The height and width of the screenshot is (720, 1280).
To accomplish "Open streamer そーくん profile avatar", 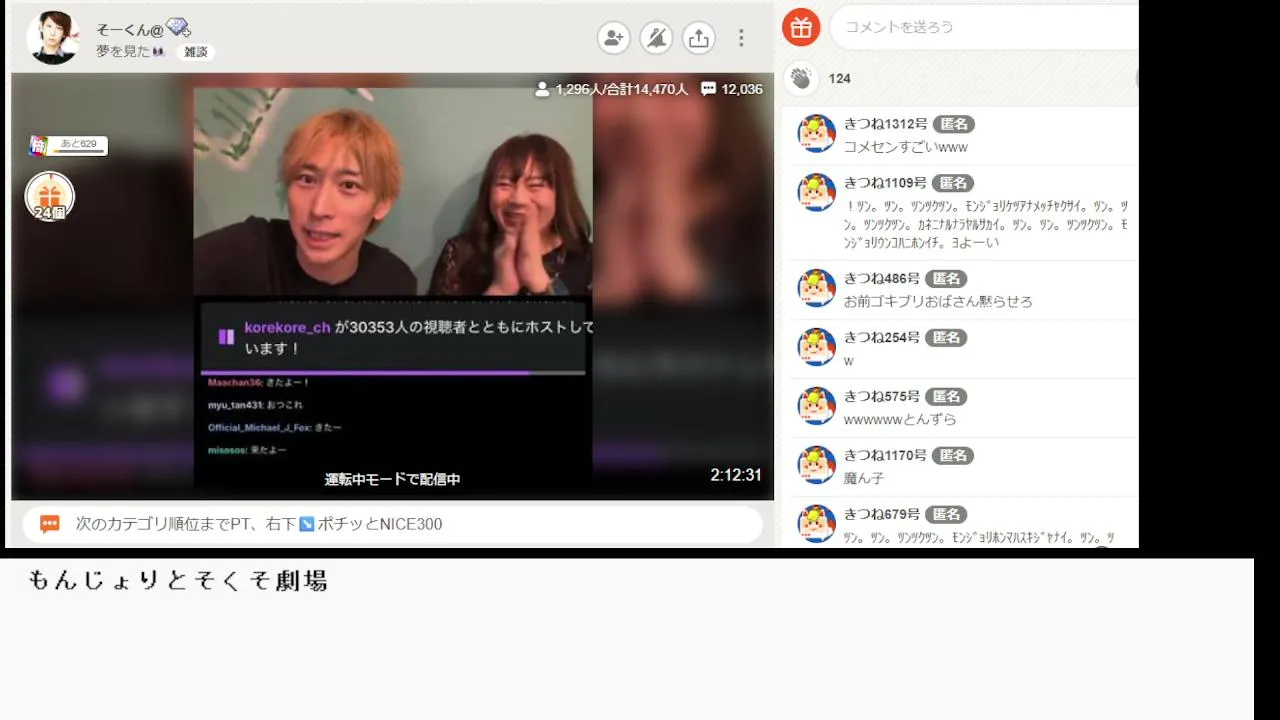I will coord(53,38).
